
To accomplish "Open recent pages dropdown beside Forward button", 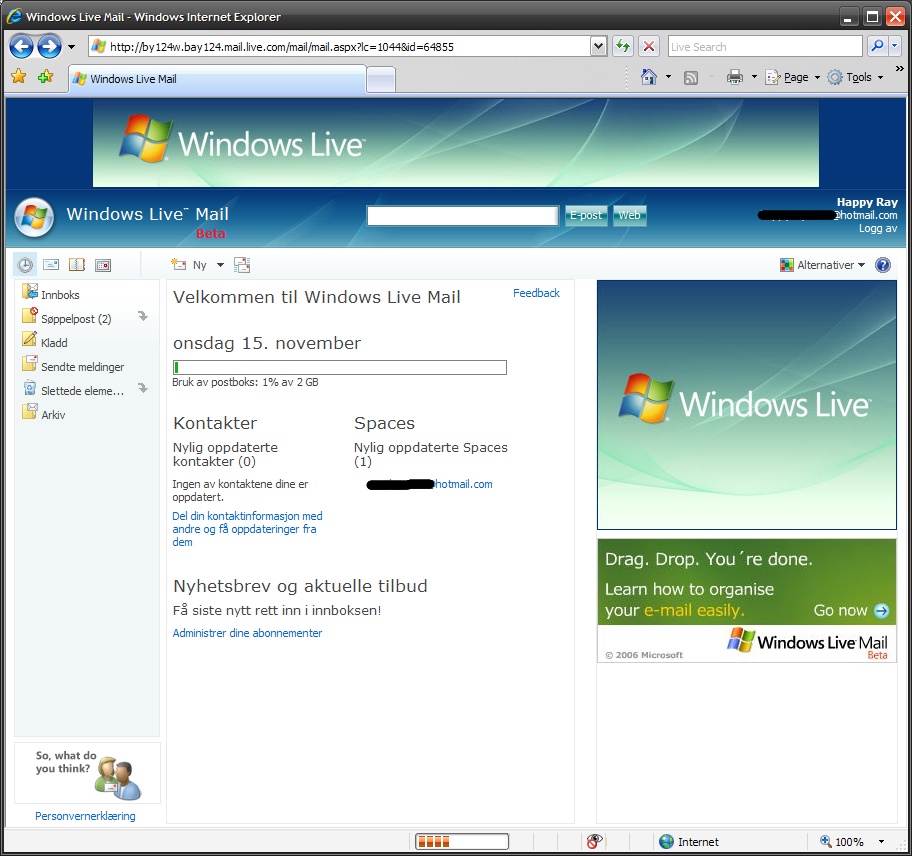I will point(72,47).
